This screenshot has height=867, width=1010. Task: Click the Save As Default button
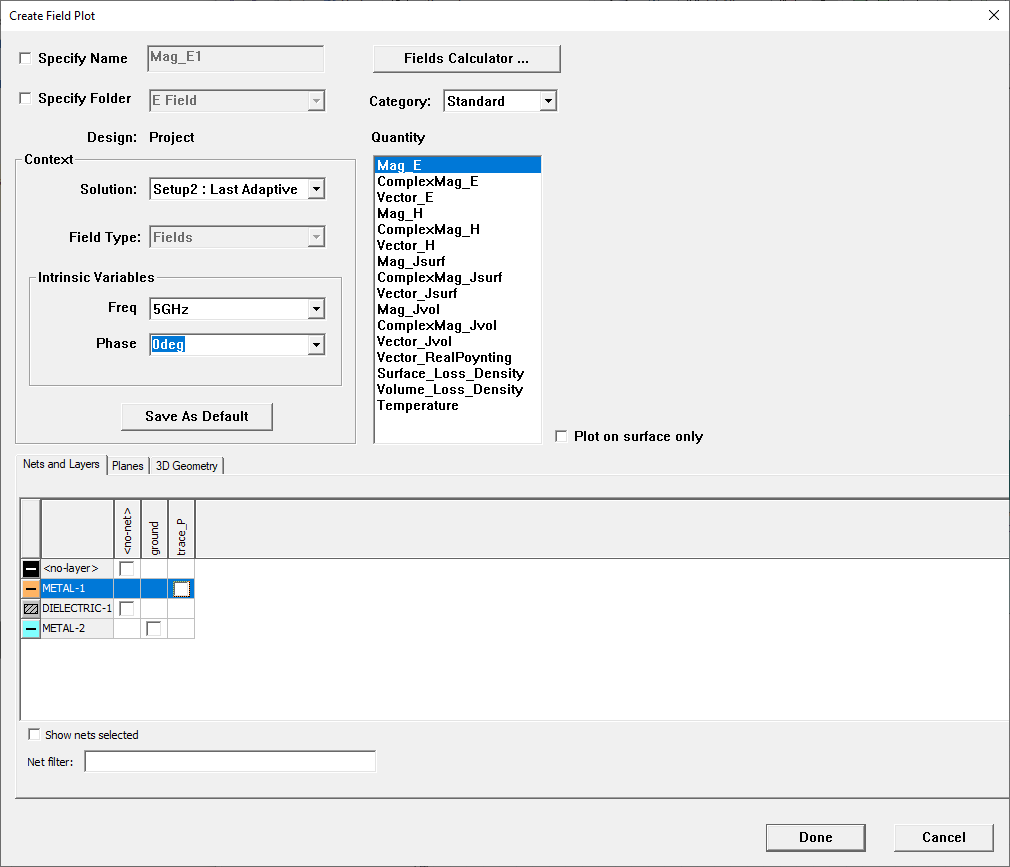tap(196, 416)
